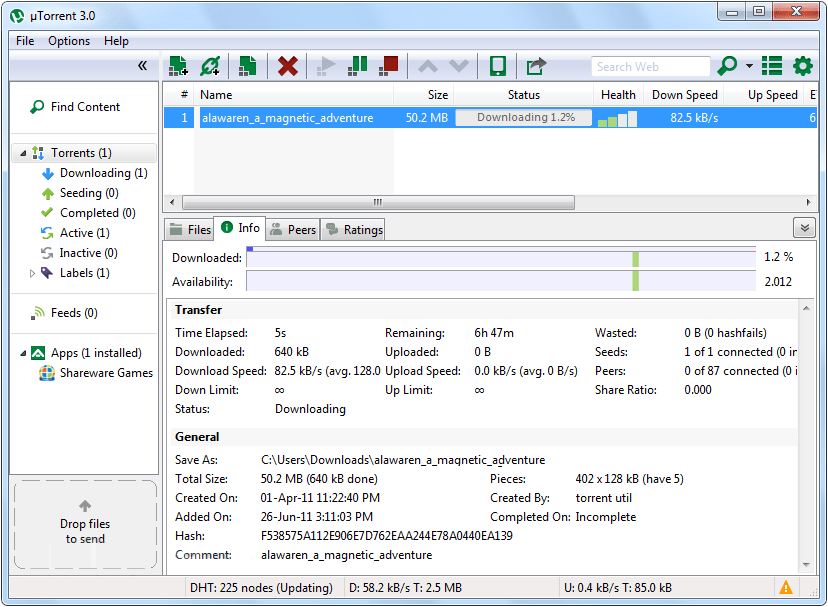Select Apps (1 installed) item

96,353
